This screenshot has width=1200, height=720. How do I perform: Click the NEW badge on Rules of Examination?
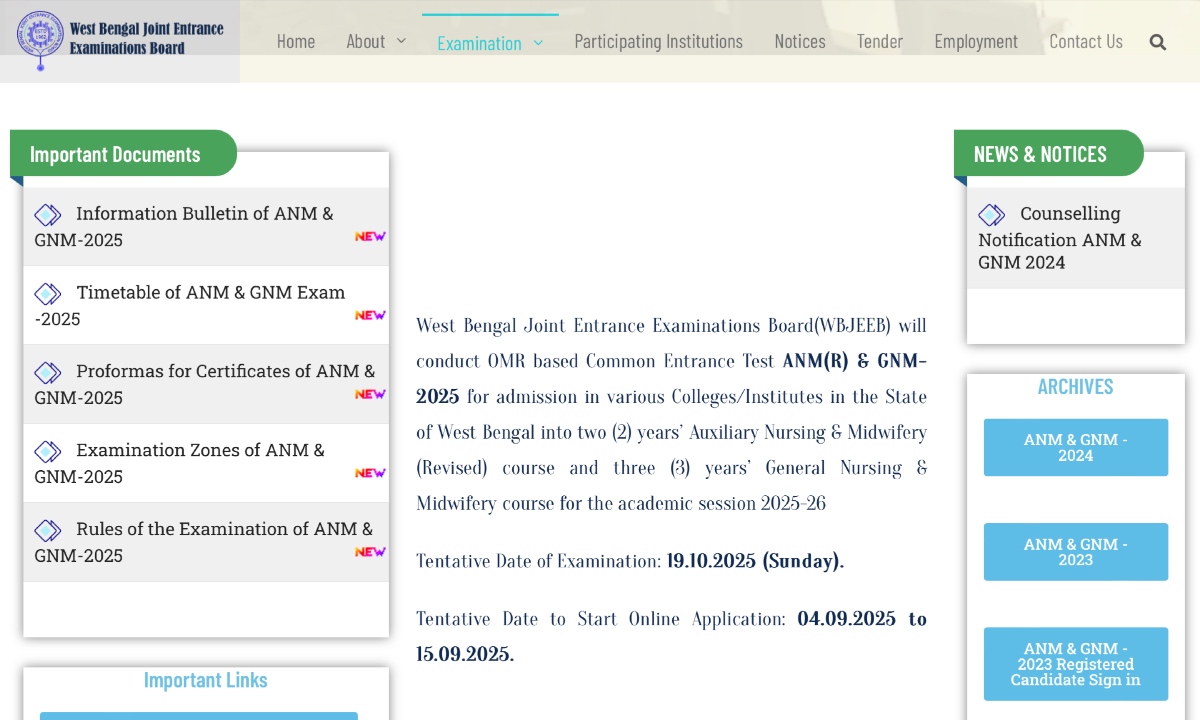pyautogui.click(x=371, y=552)
